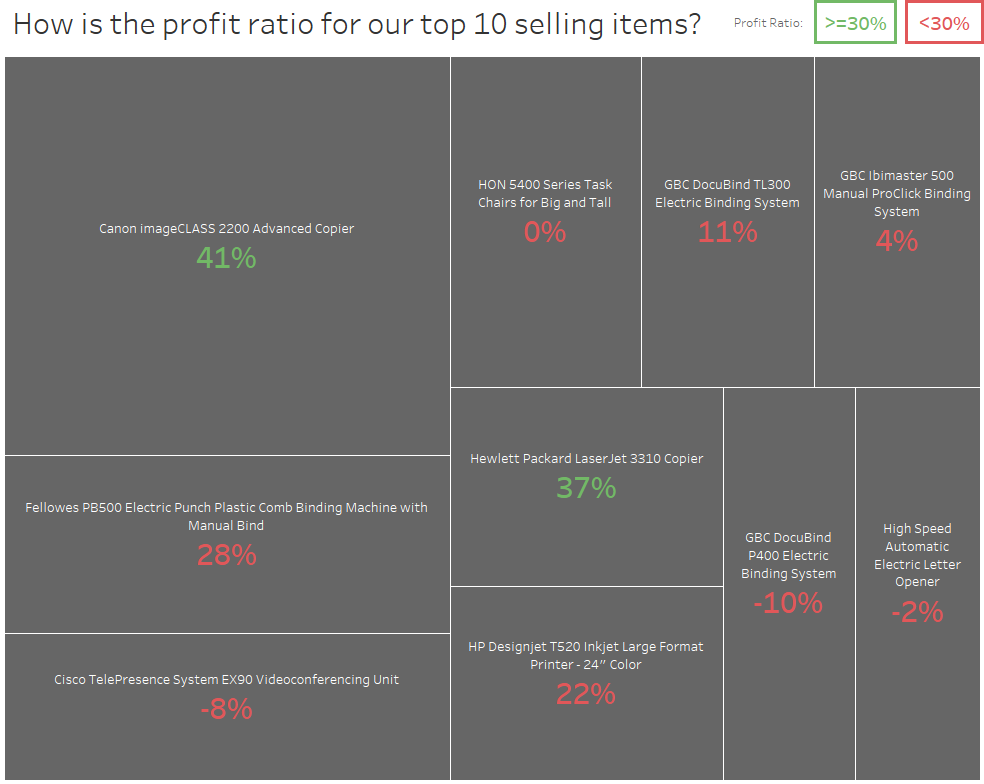The image size is (984, 784).
Task: Select the Fellowes PB500 Electric Punch tile
Action: tap(227, 544)
